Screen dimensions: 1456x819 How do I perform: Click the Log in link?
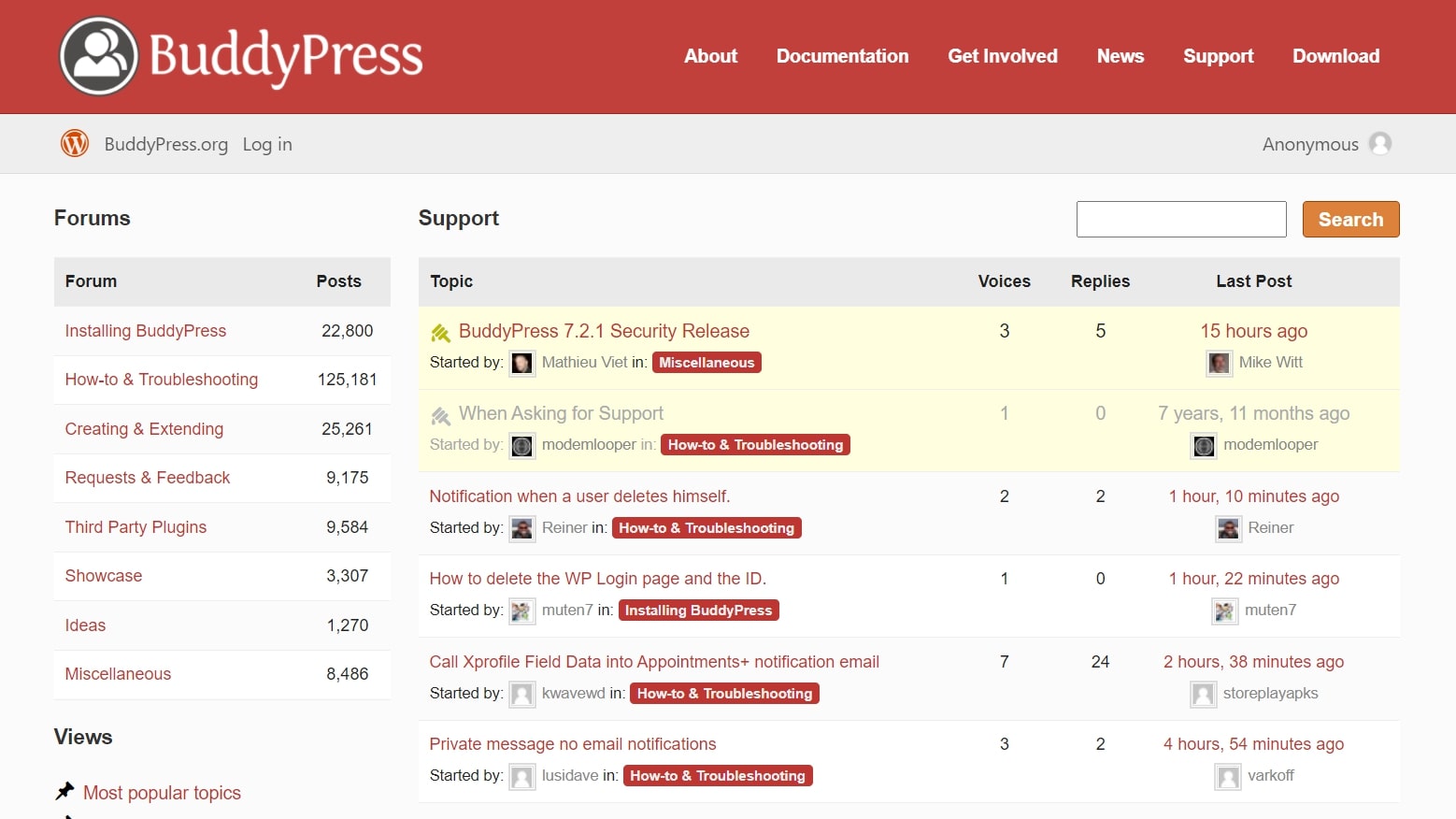[x=267, y=144]
